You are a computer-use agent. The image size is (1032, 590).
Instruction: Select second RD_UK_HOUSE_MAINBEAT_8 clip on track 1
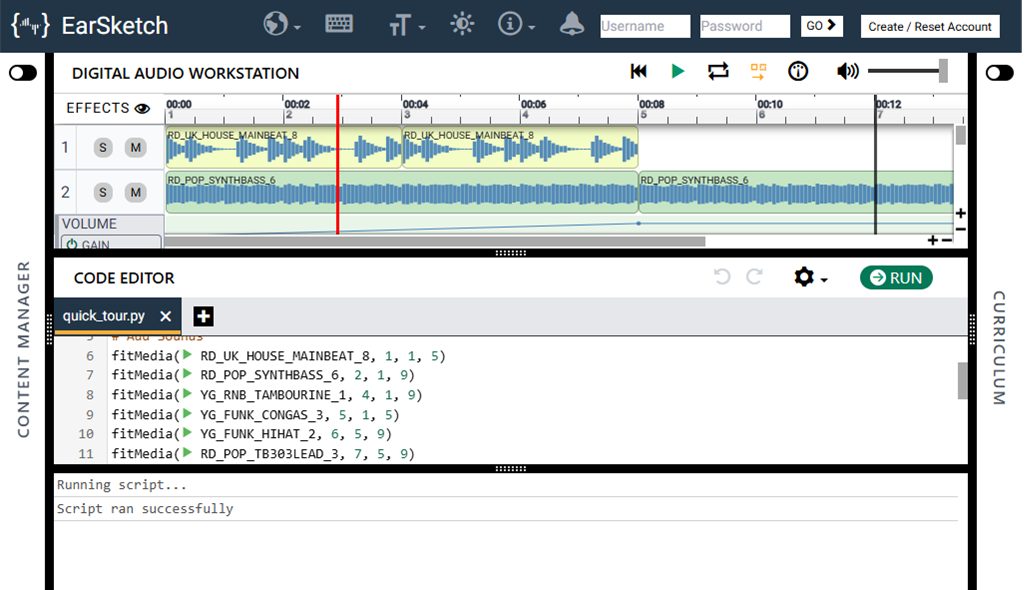click(520, 148)
